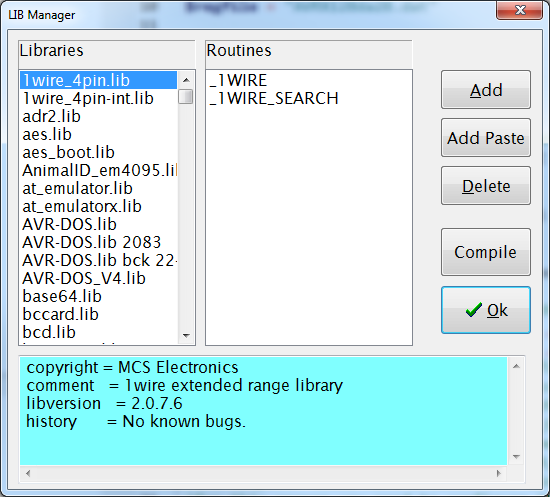
Task: Select AVR-DOS_V4.lib library
Action: coord(99,278)
